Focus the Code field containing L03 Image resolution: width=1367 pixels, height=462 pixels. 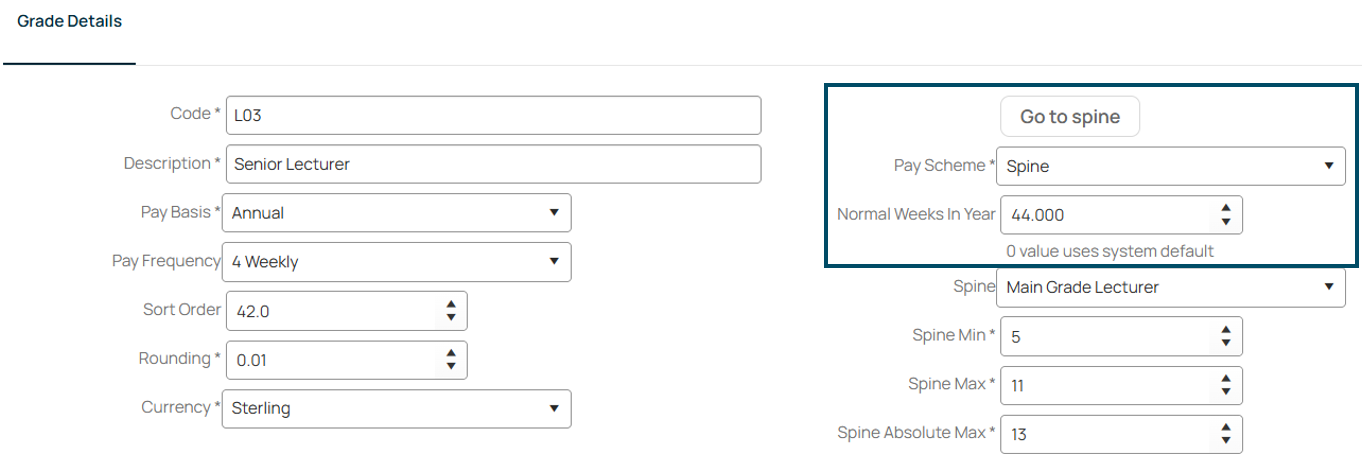(494, 115)
